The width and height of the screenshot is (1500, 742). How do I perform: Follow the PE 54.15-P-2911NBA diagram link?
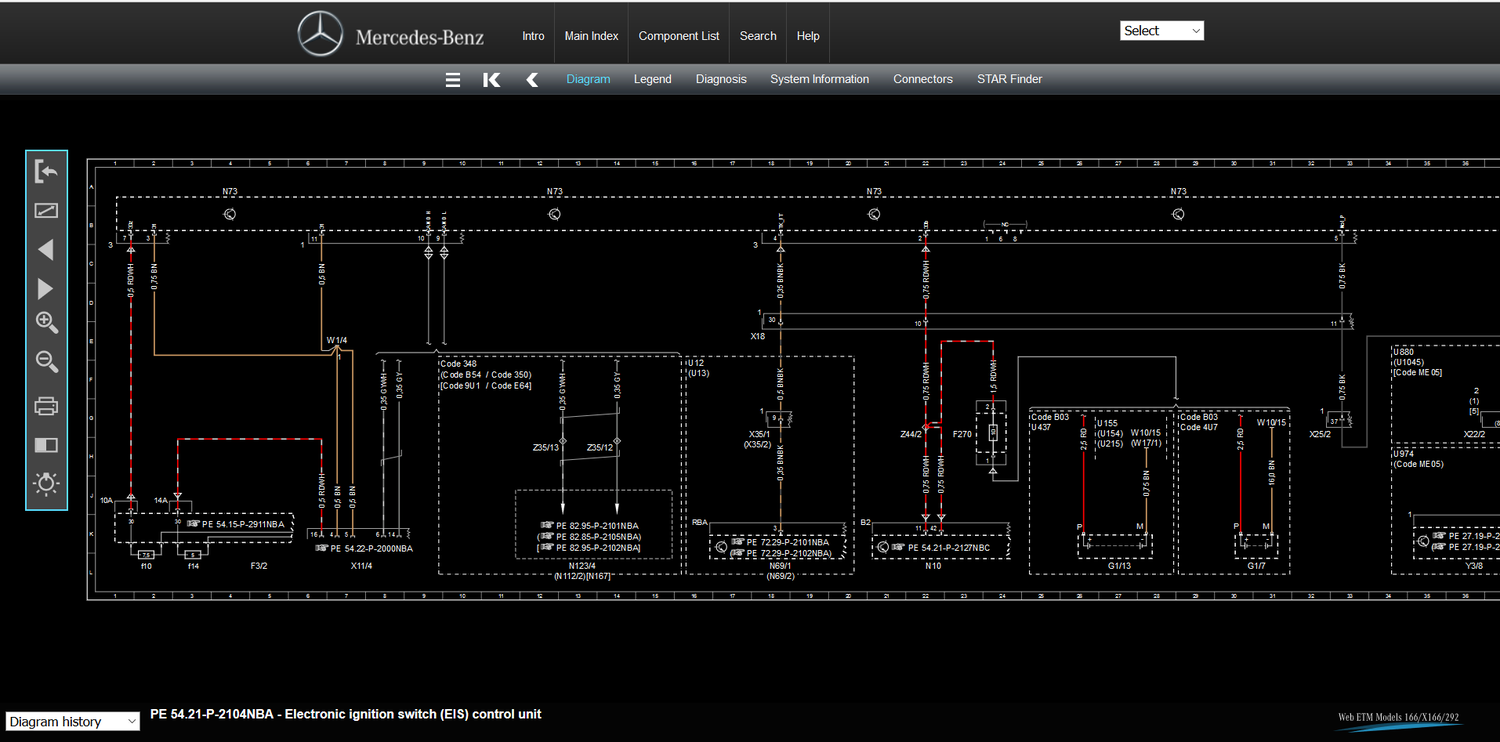(242, 524)
